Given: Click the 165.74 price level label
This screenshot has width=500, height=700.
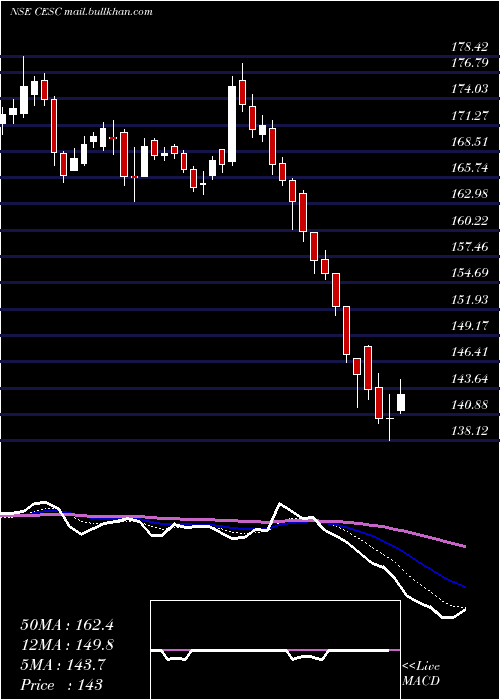Looking at the screenshot, I should point(470,168).
